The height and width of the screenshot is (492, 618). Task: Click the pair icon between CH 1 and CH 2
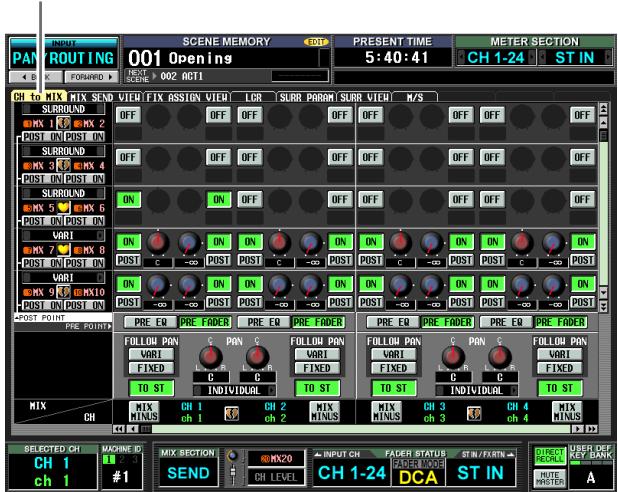pyautogui.click(x=231, y=412)
